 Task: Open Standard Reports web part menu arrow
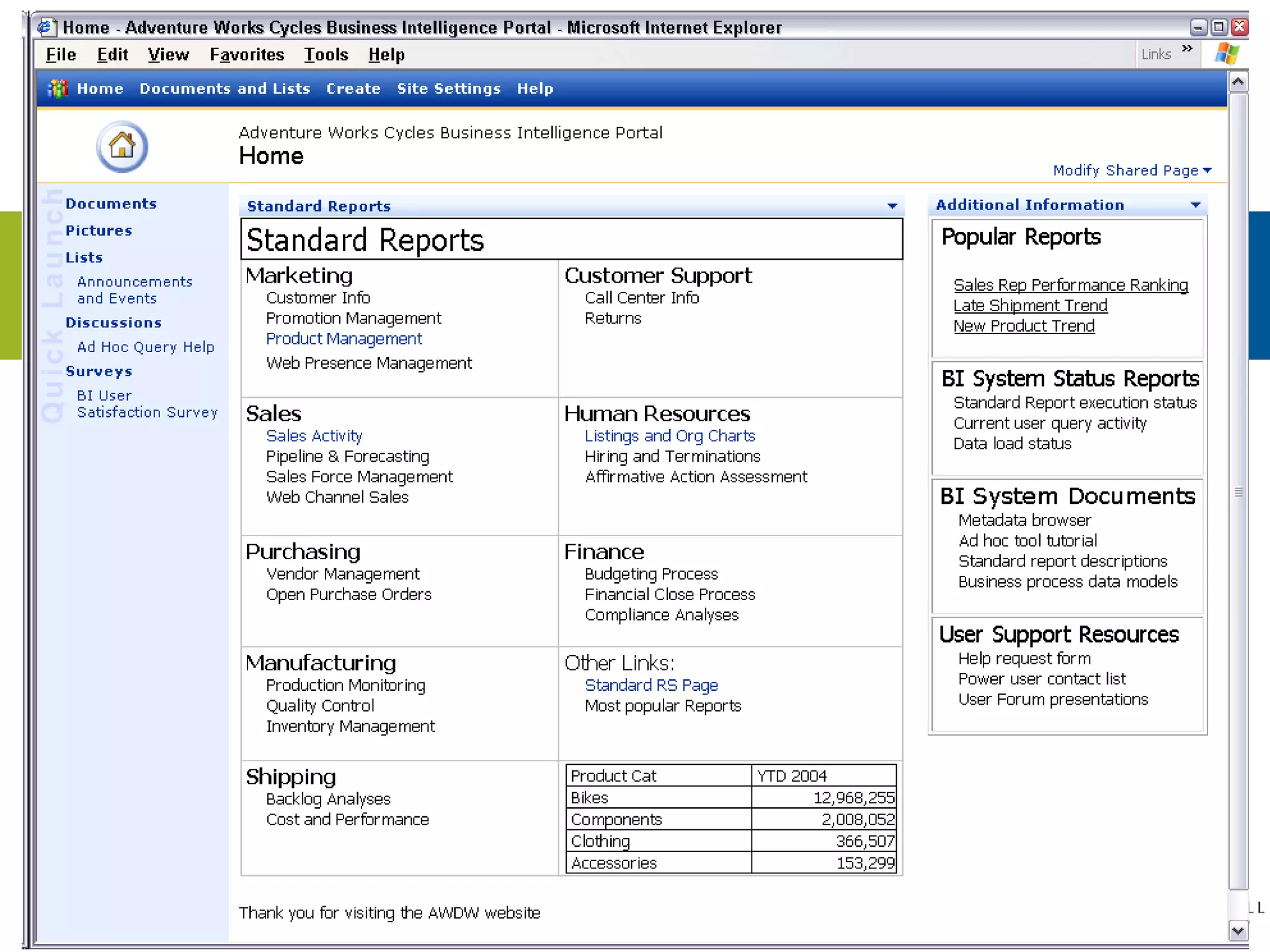(x=892, y=206)
